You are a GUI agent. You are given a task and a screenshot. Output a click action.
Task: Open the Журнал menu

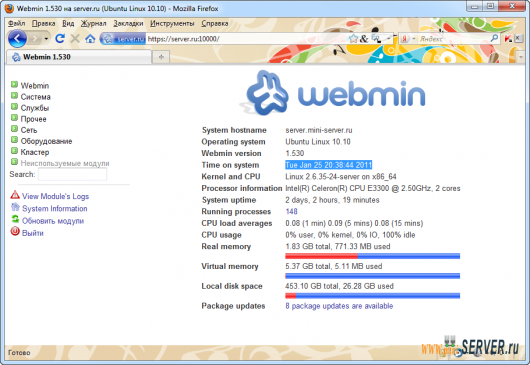[x=94, y=23]
